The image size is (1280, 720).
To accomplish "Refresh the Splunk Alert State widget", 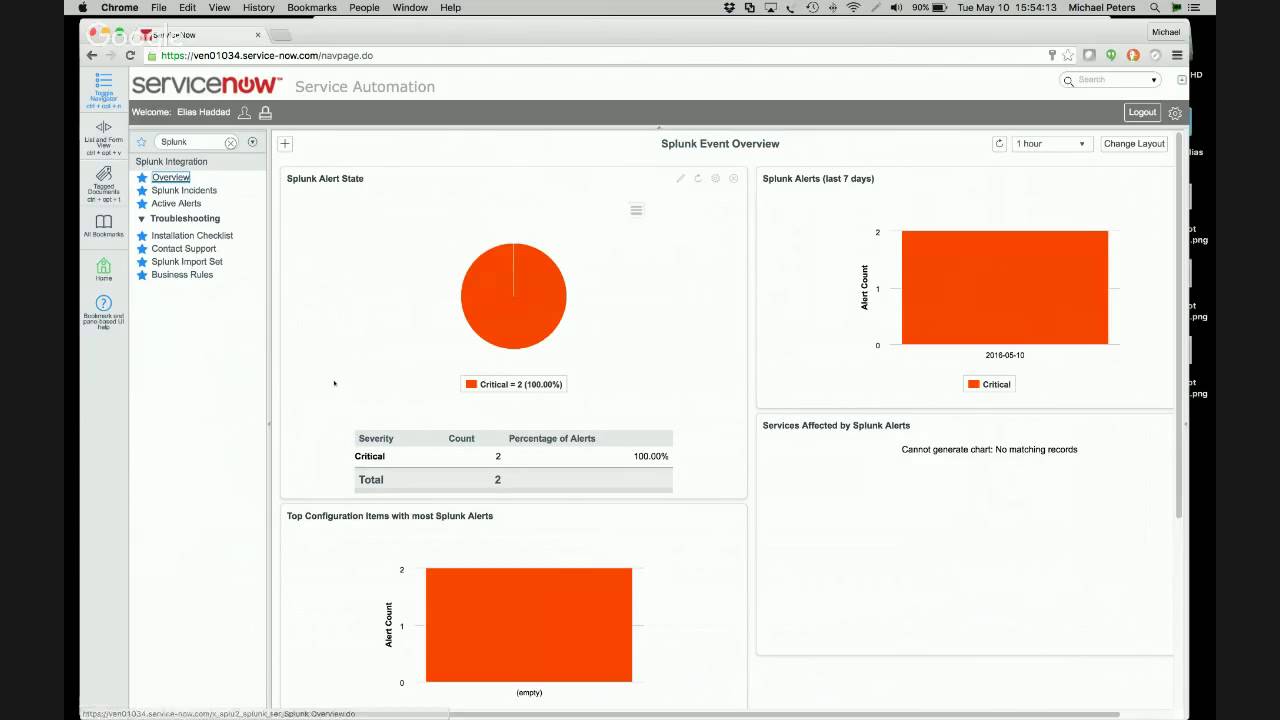I will coord(698,178).
